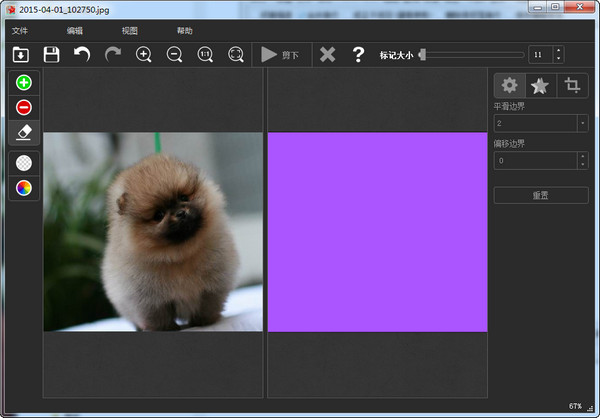
Task: Increase marker size with the up arrow
Action: click(x=558, y=51)
